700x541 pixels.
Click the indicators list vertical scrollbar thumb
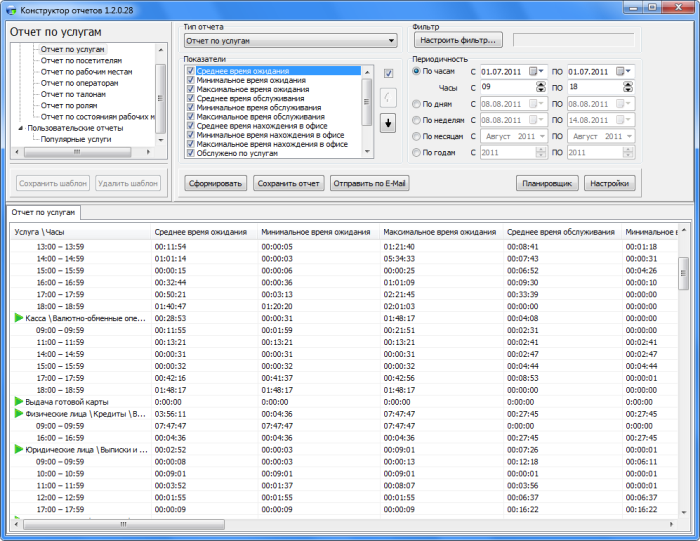point(367,102)
